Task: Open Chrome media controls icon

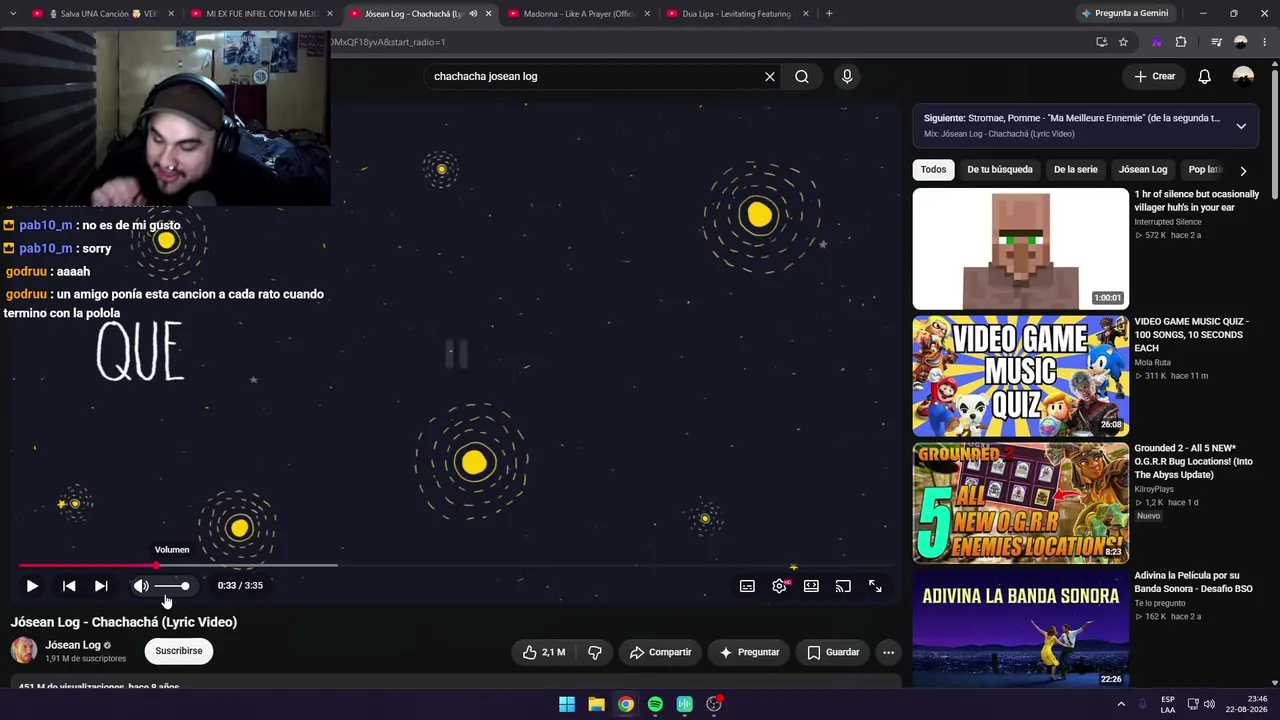Action: point(1216,42)
